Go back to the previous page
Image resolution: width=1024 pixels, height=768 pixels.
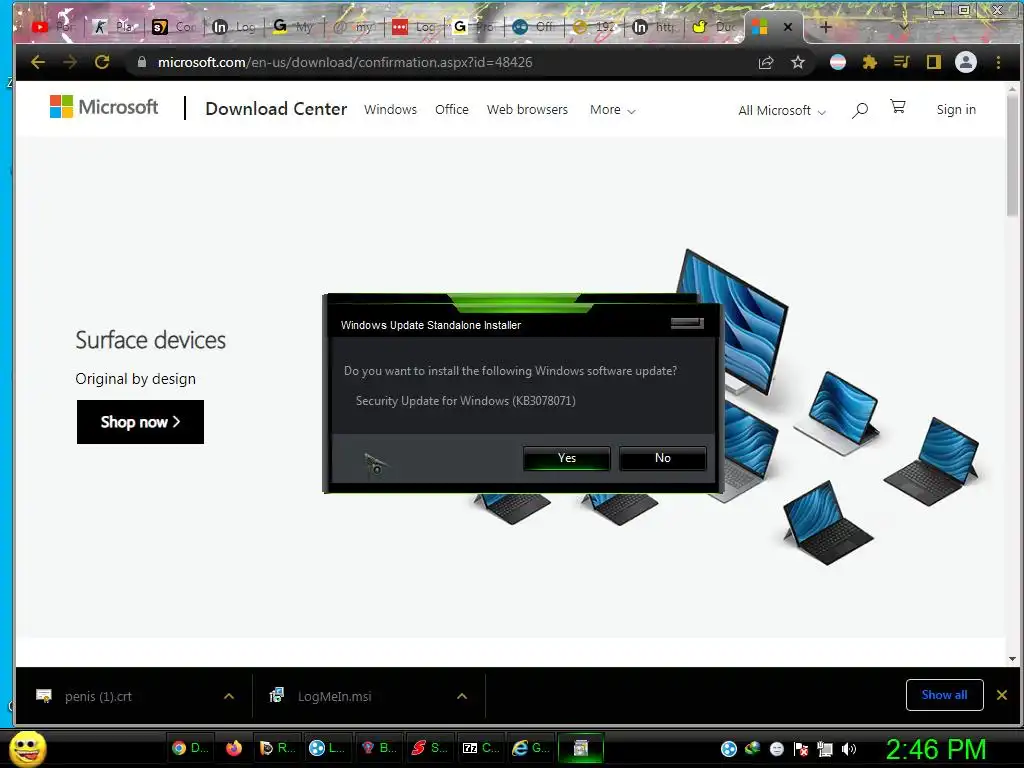(38, 62)
